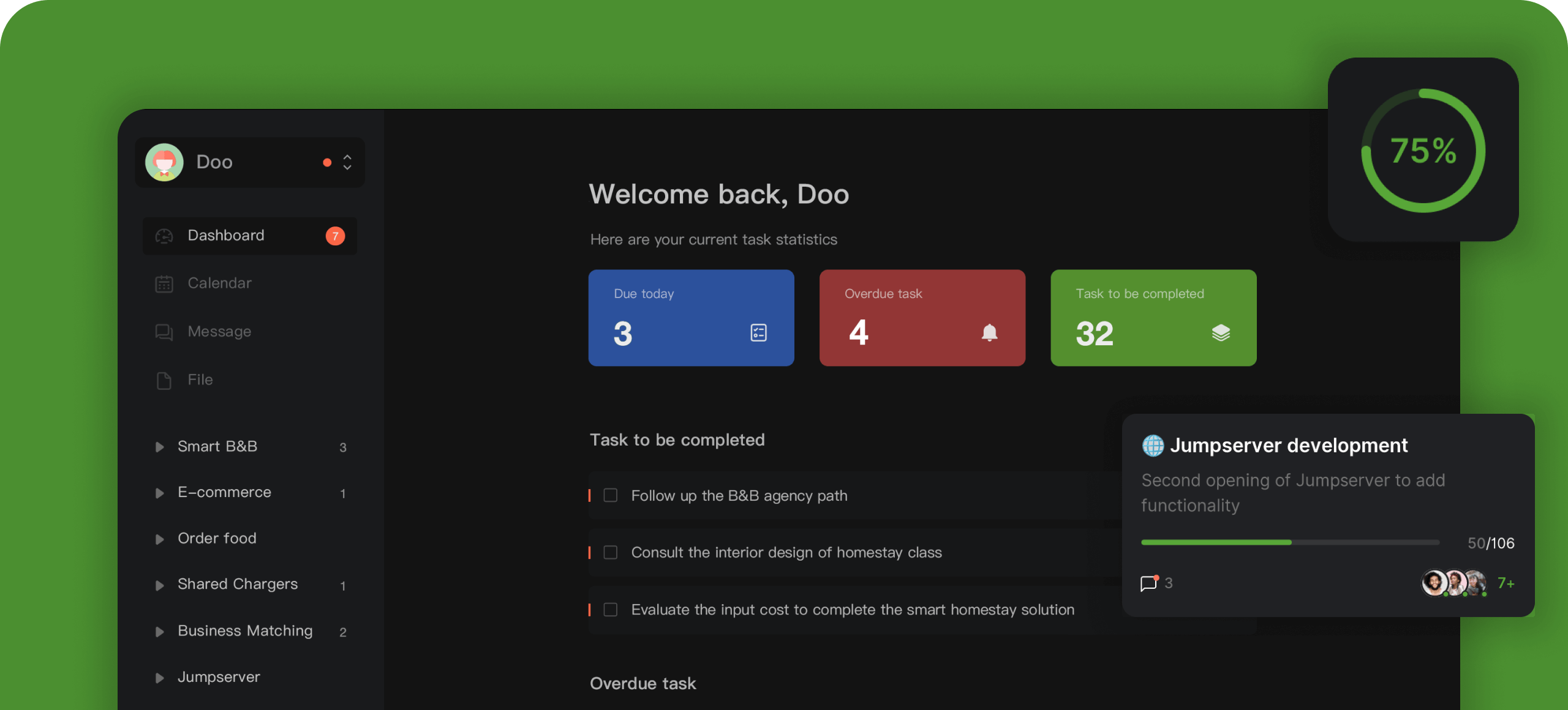The height and width of the screenshot is (710, 1568).
Task: Open the Doo account switcher arrows
Action: pyautogui.click(x=347, y=162)
